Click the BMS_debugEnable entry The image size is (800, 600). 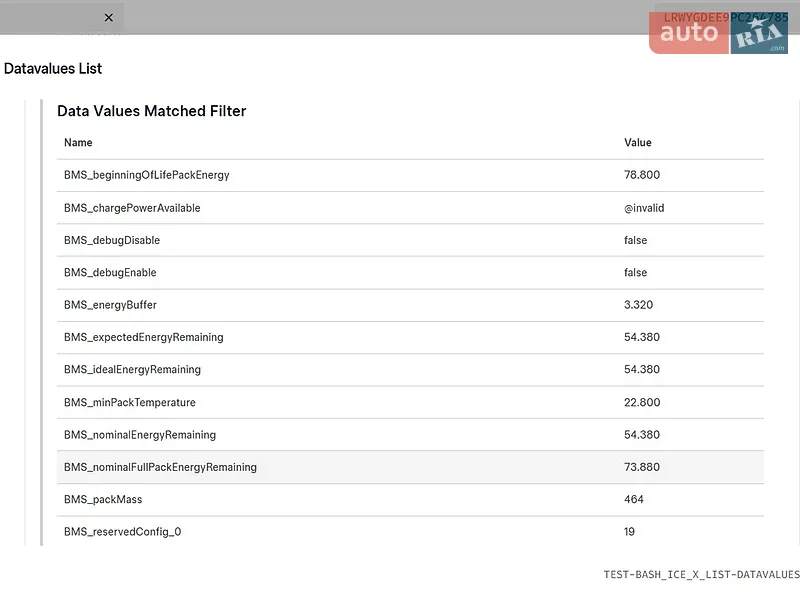click(x=410, y=272)
